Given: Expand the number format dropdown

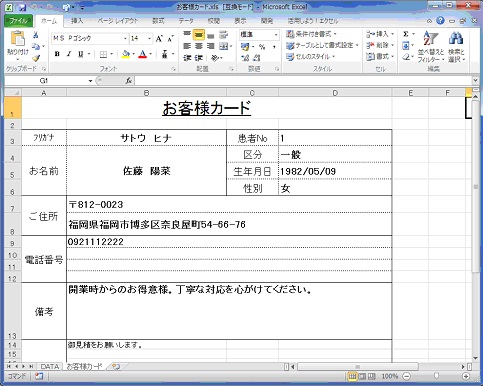Looking at the screenshot, I should click(x=276, y=34).
